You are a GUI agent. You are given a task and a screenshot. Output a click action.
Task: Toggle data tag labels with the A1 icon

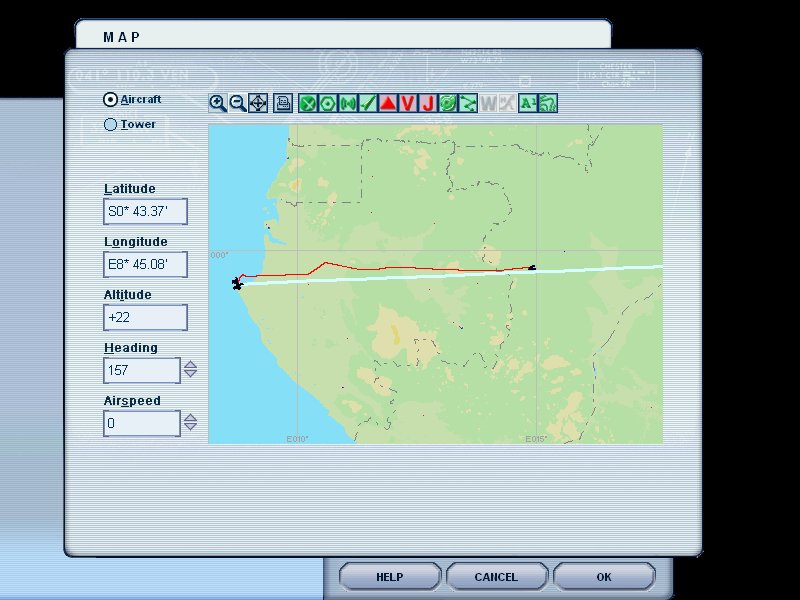[x=528, y=104]
